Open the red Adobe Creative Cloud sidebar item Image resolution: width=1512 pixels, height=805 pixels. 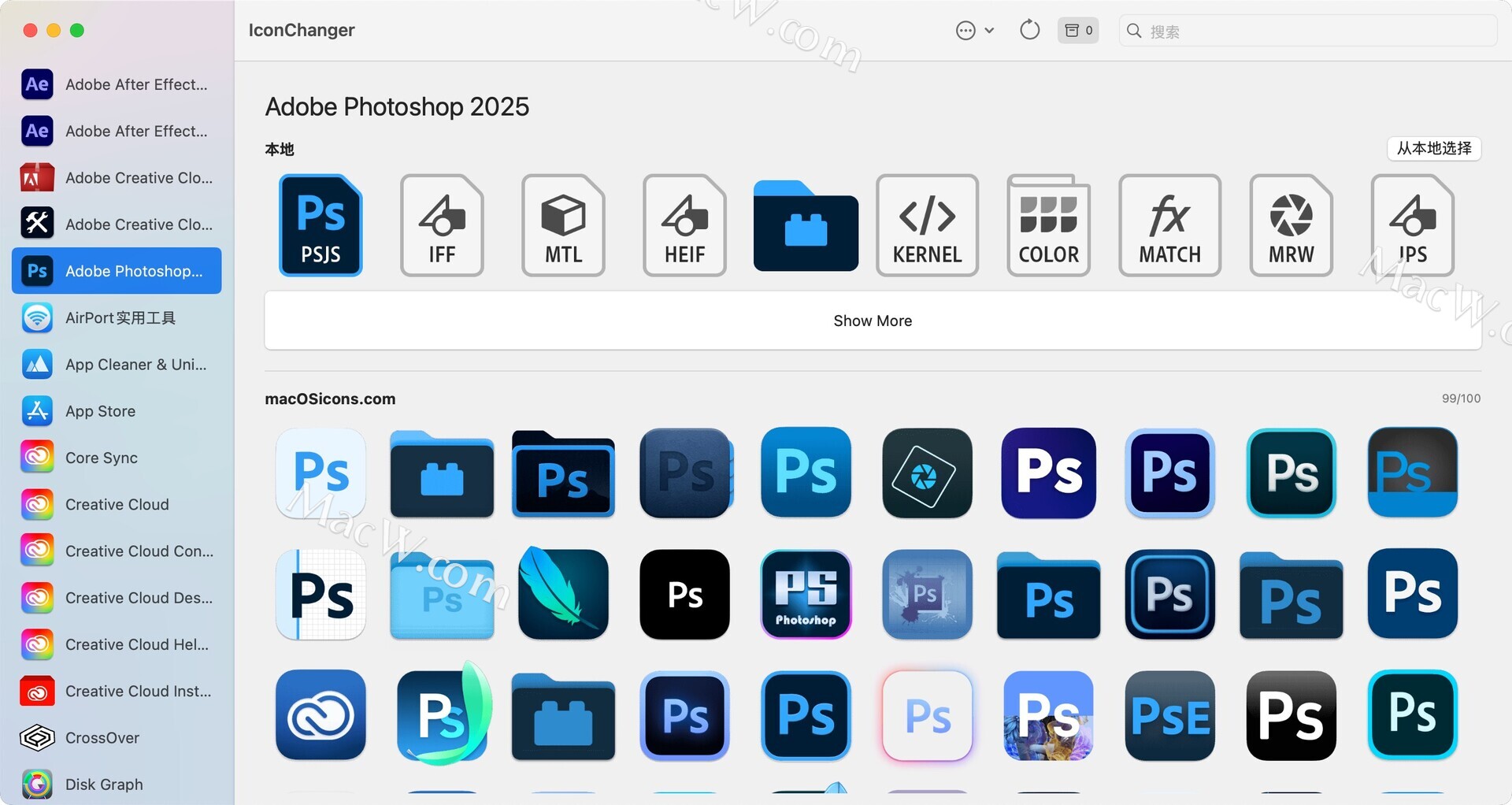[x=117, y=178]
